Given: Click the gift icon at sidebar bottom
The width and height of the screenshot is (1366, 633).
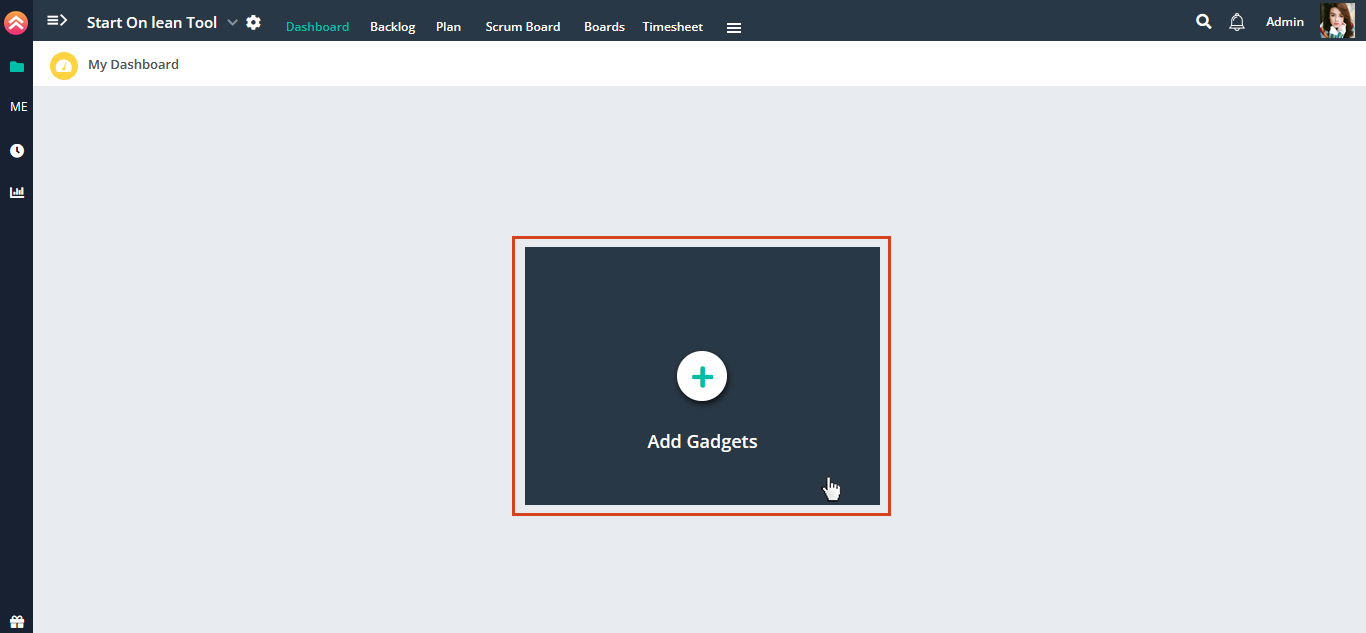Looking at the screenshot, I should tap(17, 622).
